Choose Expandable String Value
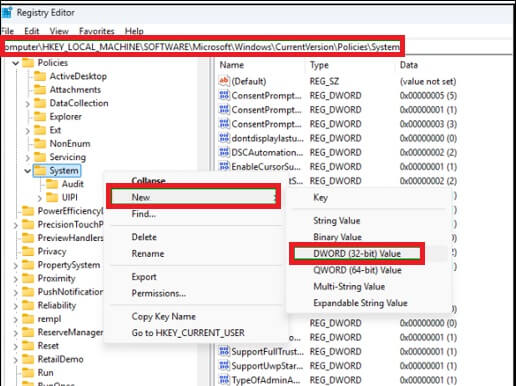516x386 pixels. [x=360, y=303]
